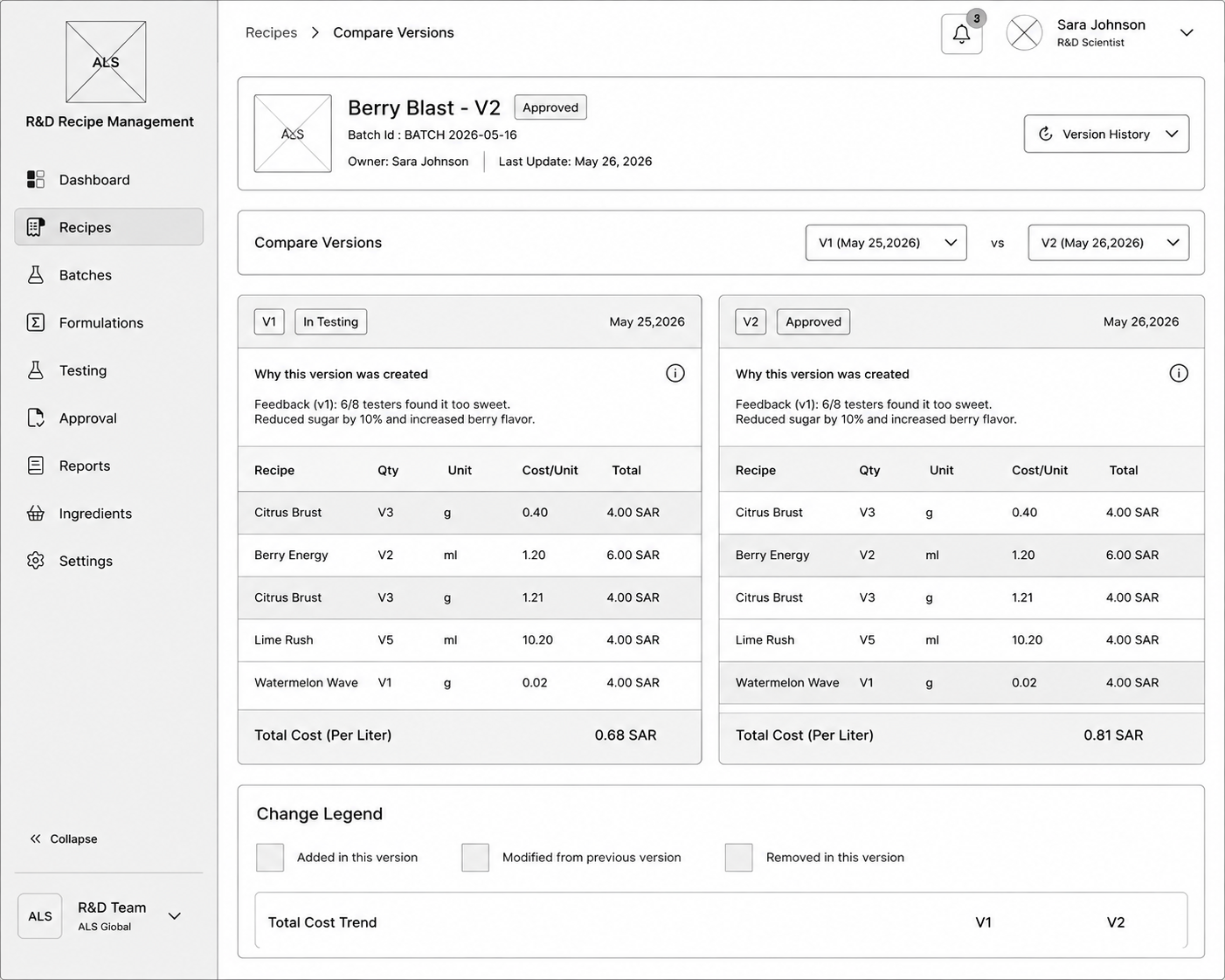Click Last Update: May 26, 2026 text
This screenshot has height=980, width=1225.
tap(575, 162)
